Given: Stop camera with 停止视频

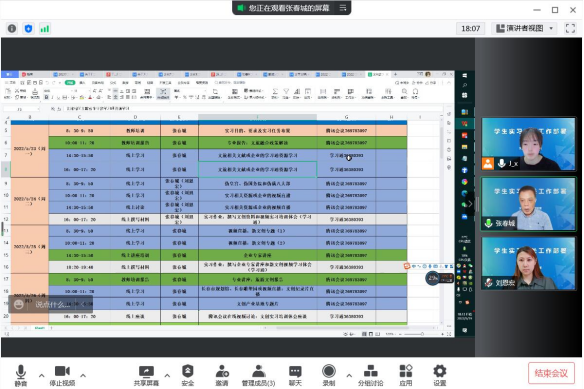Looking at the screenshot, I should pyautogui.click(x=62, y=376).
